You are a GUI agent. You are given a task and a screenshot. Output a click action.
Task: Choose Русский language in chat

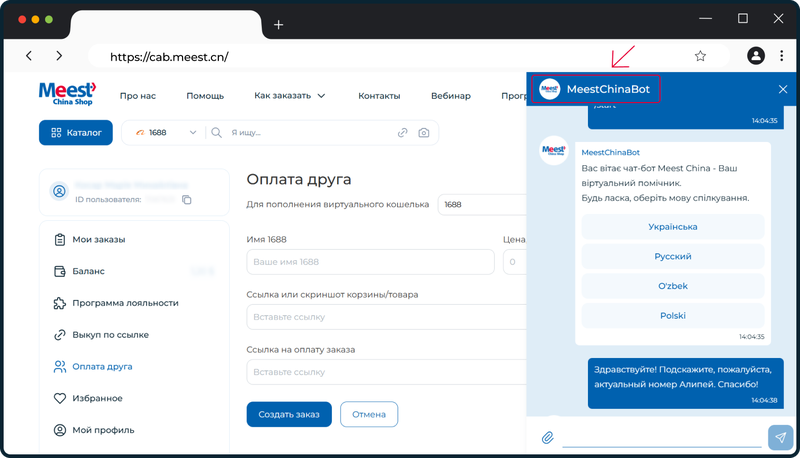click(672, 256)
